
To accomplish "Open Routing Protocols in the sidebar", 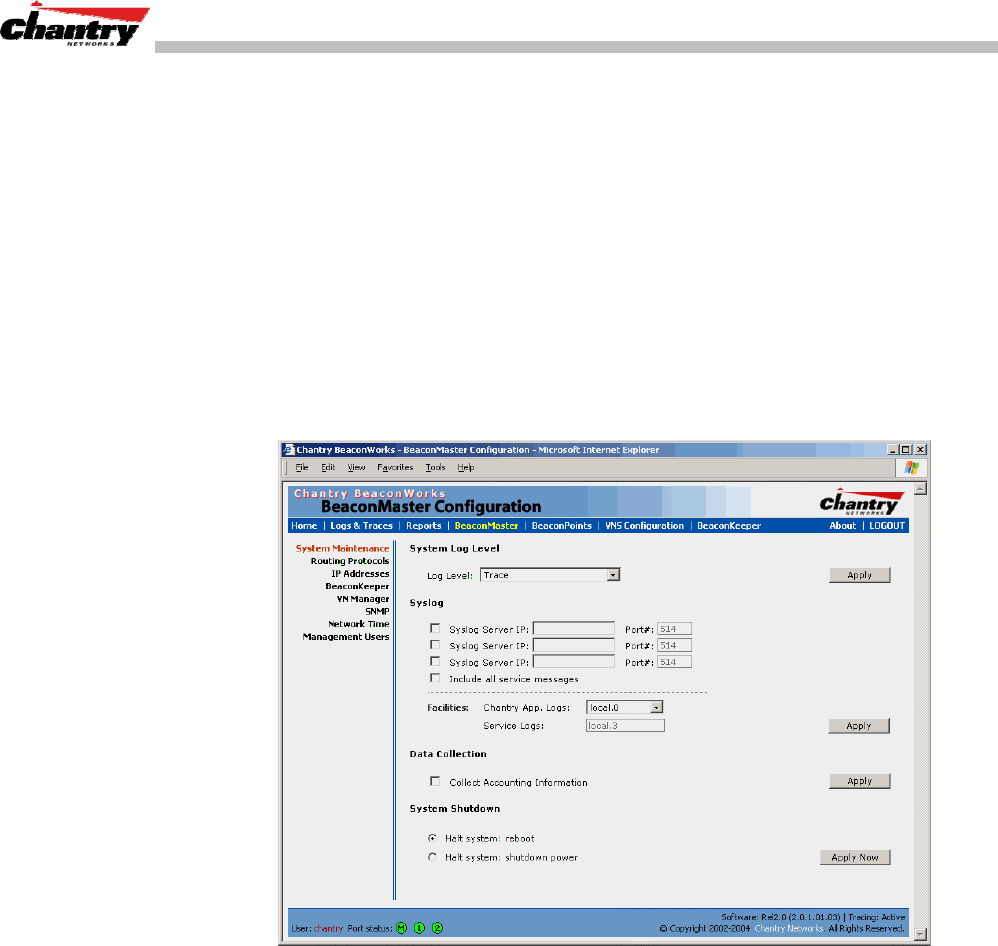I will click(x=350, y=561).
